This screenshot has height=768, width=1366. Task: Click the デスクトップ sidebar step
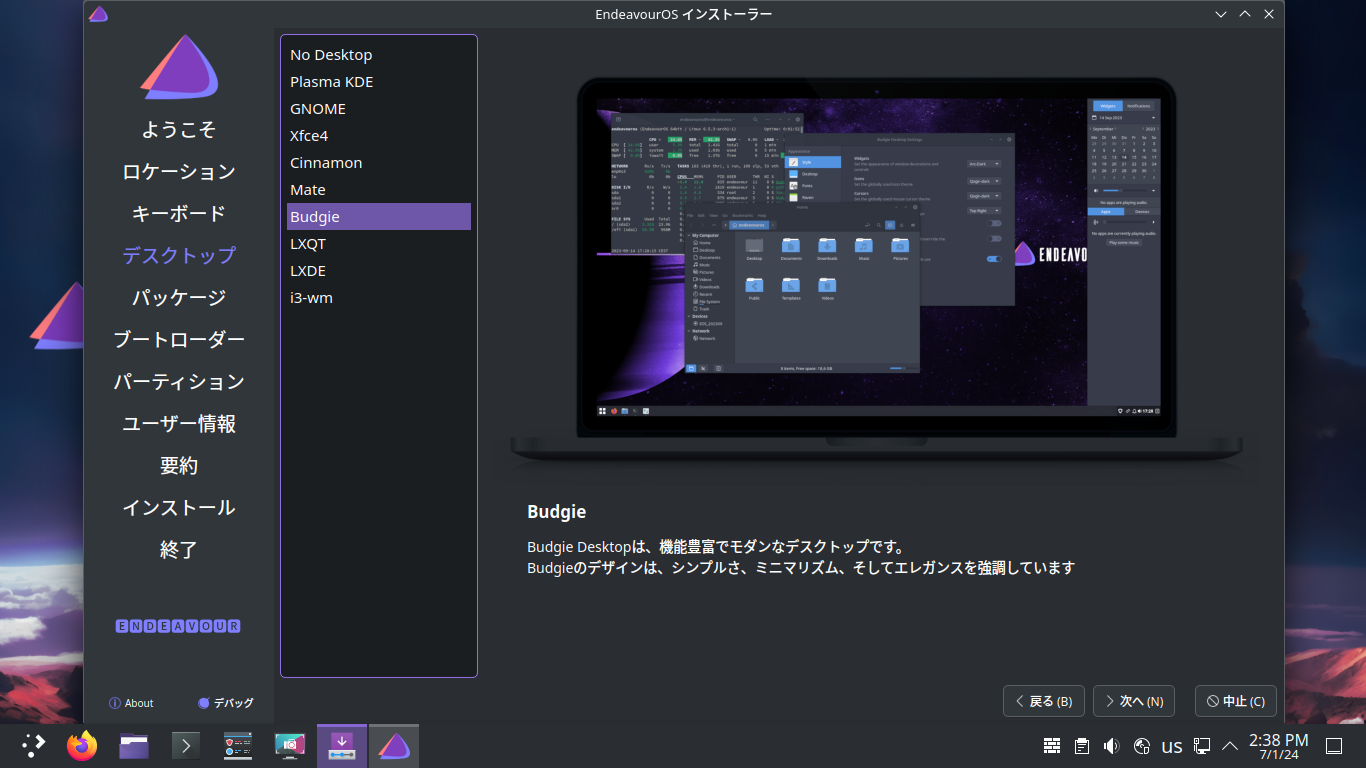click(179, 256)
